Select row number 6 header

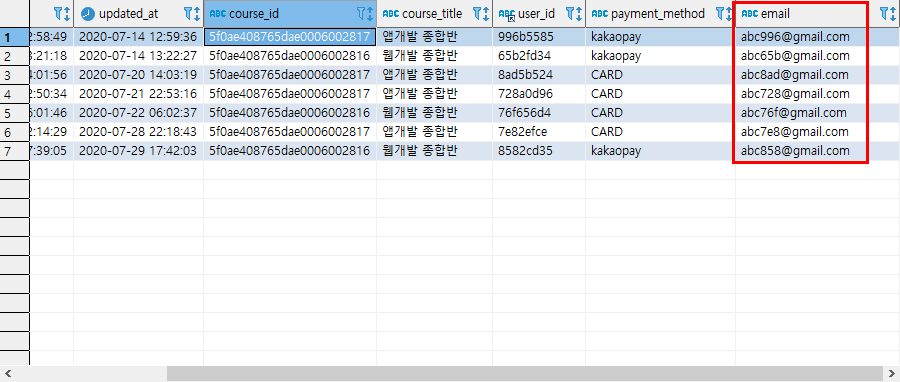coord(14,132)
